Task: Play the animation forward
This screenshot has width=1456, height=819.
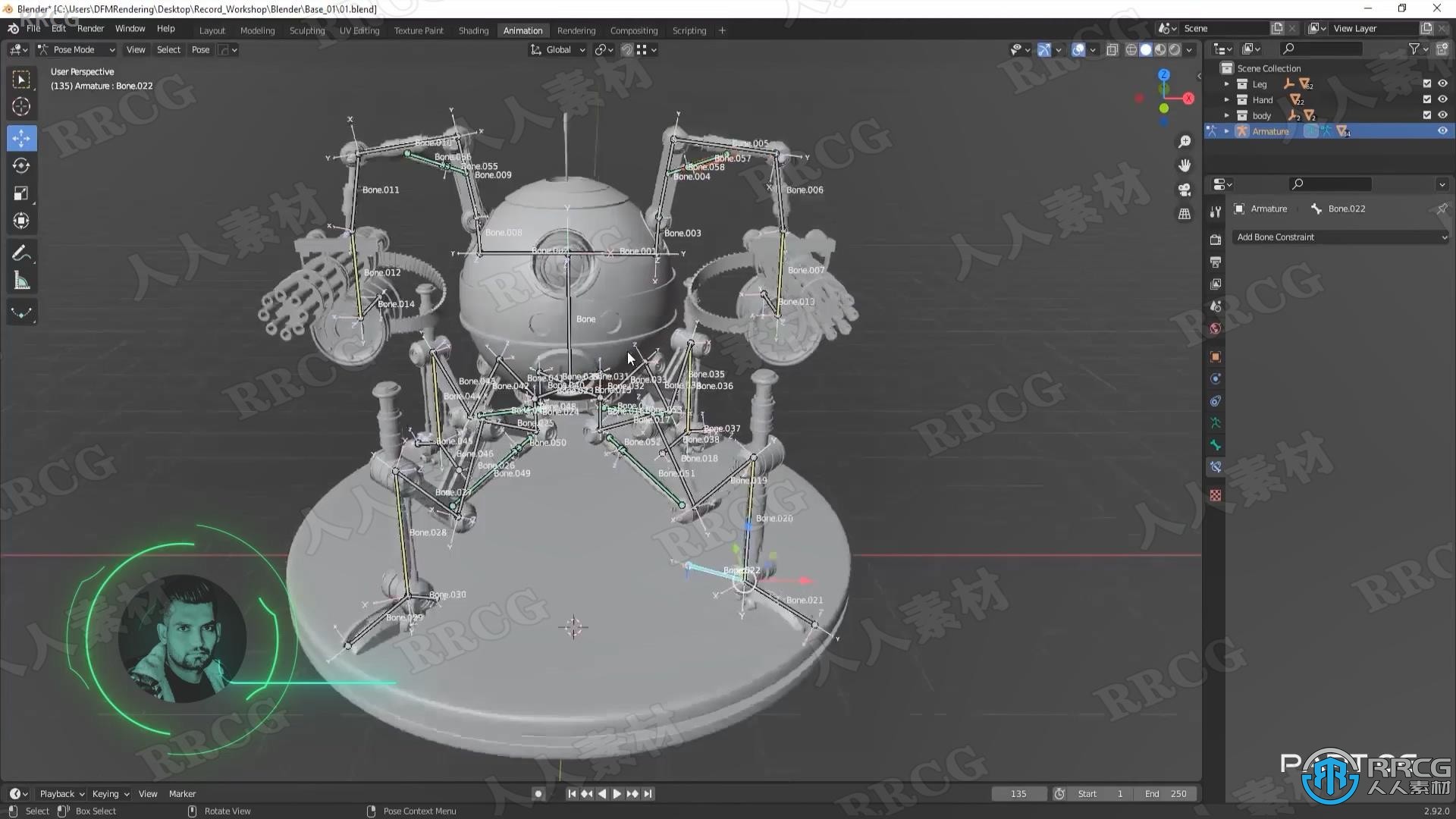Action: coord(617,793)
